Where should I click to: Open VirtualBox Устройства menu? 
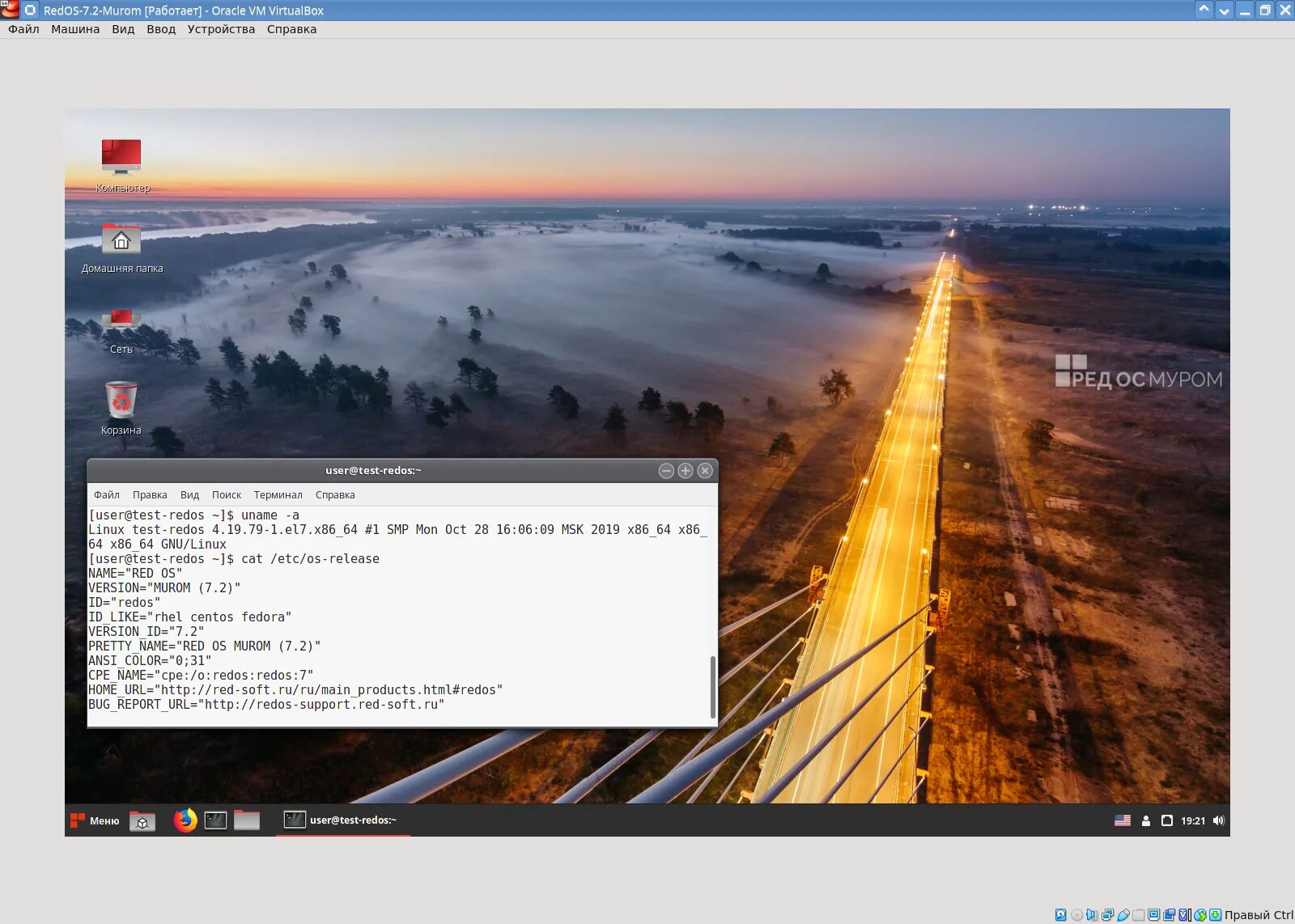click(221, 29)
